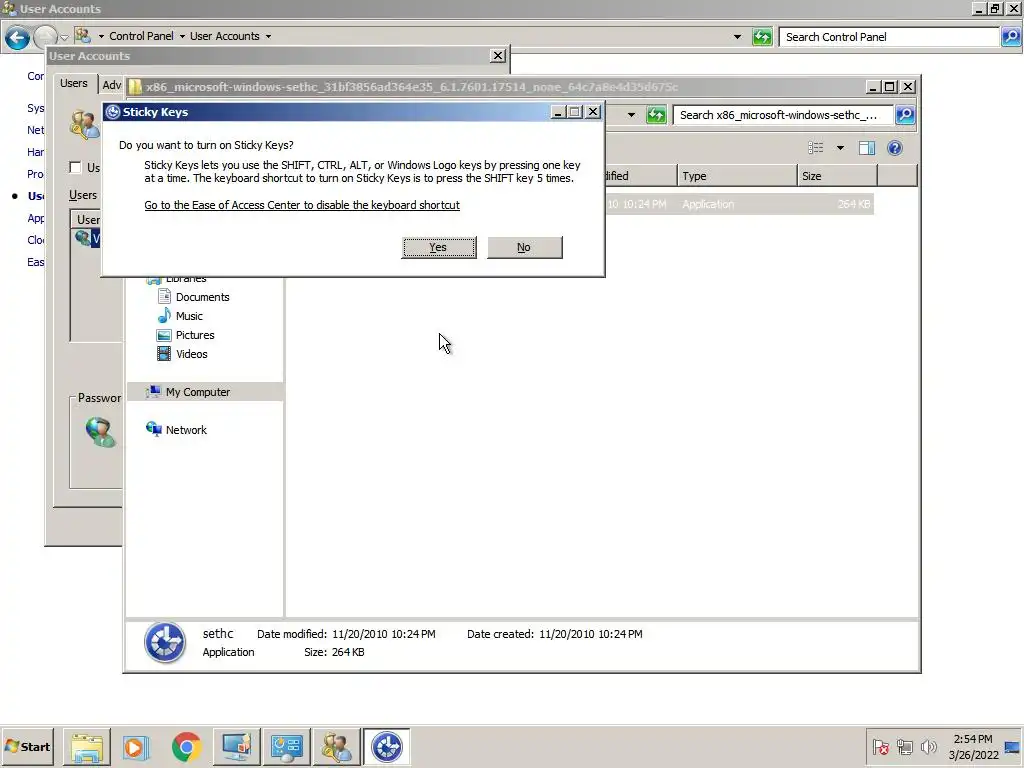Sort by Type column header
Screen dimensions: 1024x768
(737, 176)
